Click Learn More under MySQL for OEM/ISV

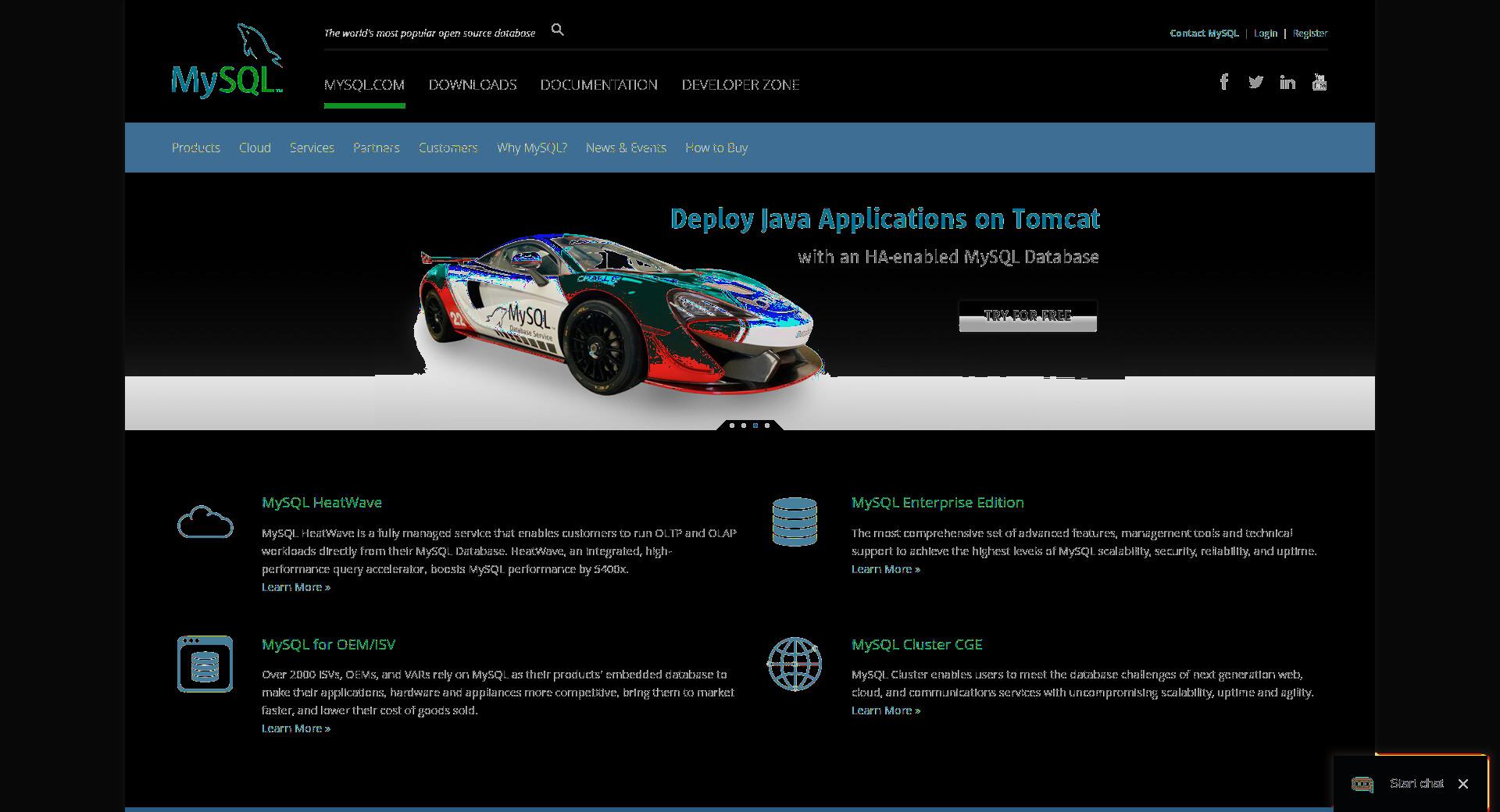coord(296,728)
